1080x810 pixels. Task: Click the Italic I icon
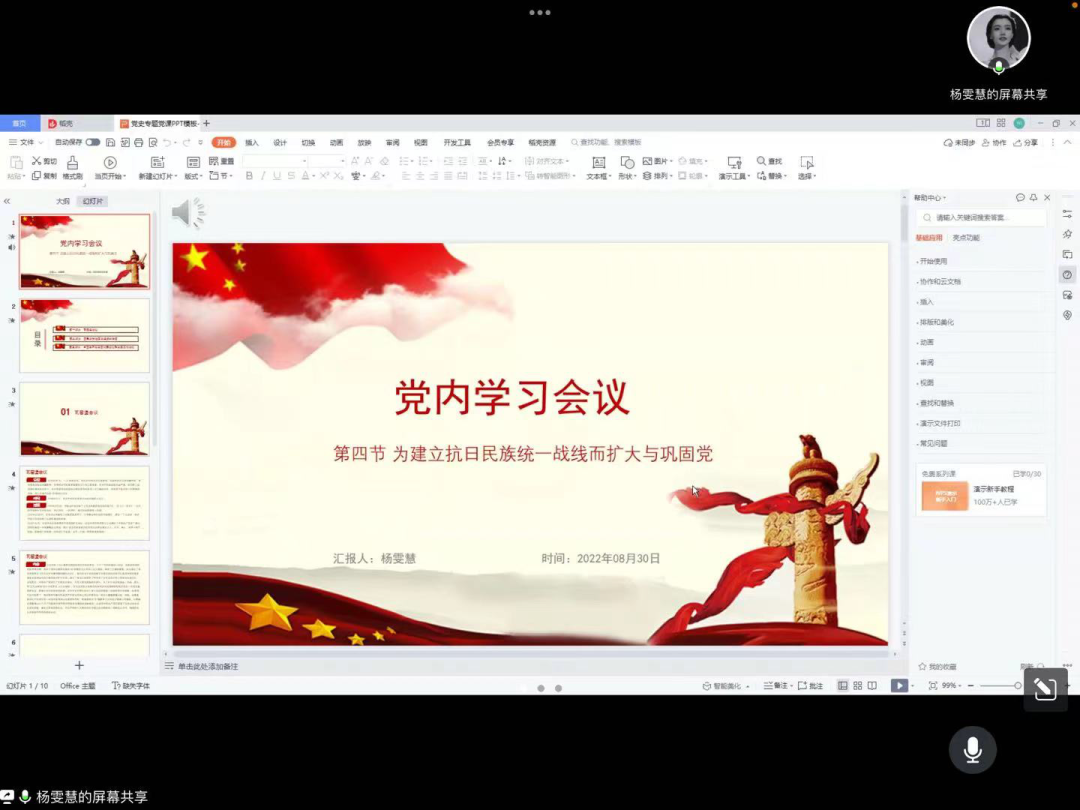(262, 176)
